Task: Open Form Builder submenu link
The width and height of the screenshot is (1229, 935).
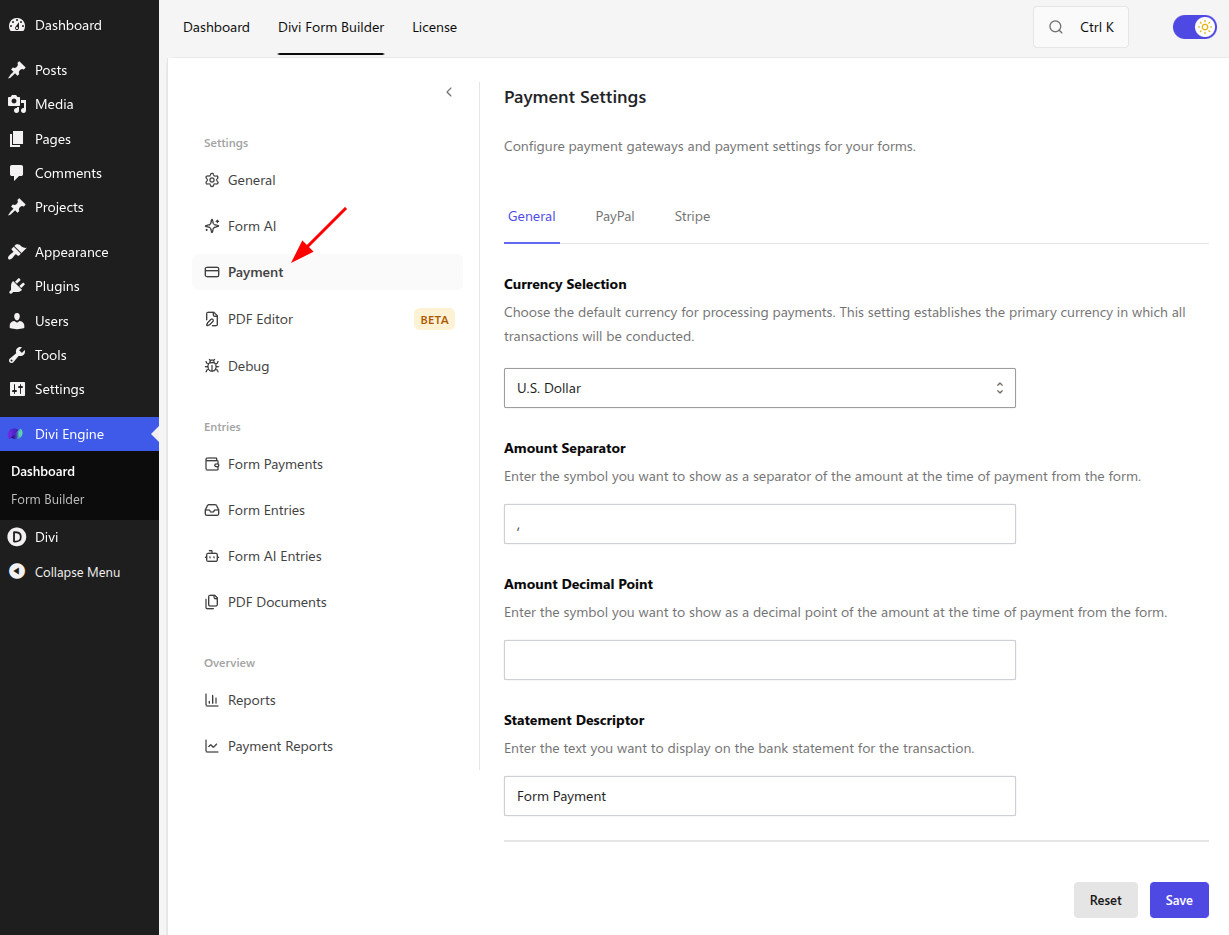Action: (x=48, y=499)
